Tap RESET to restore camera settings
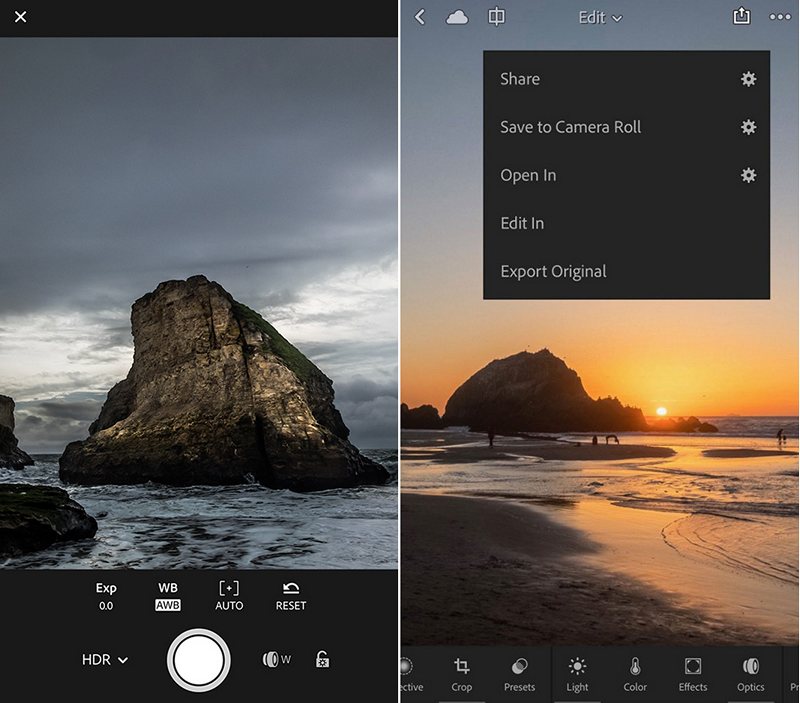This screenshot has height=703, width=800. [x=291, y=596]
